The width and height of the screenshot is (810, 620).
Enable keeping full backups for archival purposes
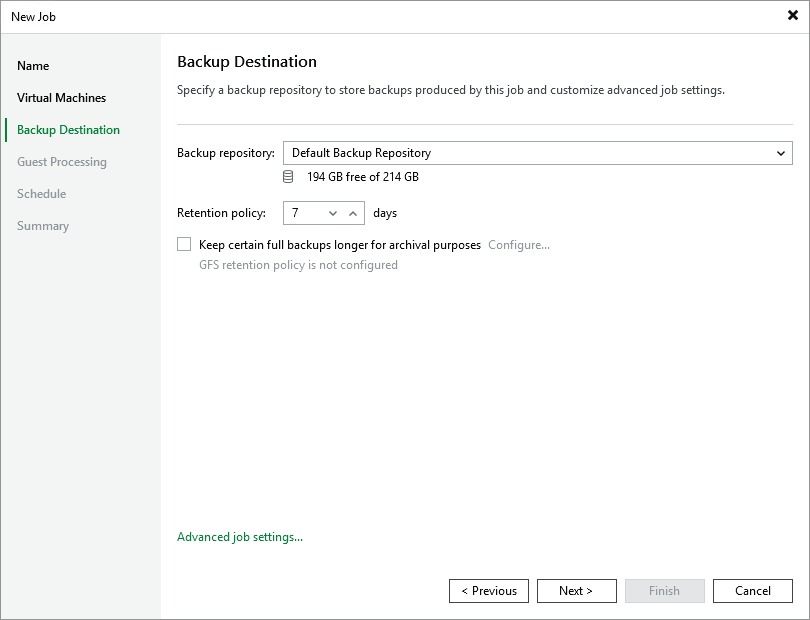(x=184, y=244)
